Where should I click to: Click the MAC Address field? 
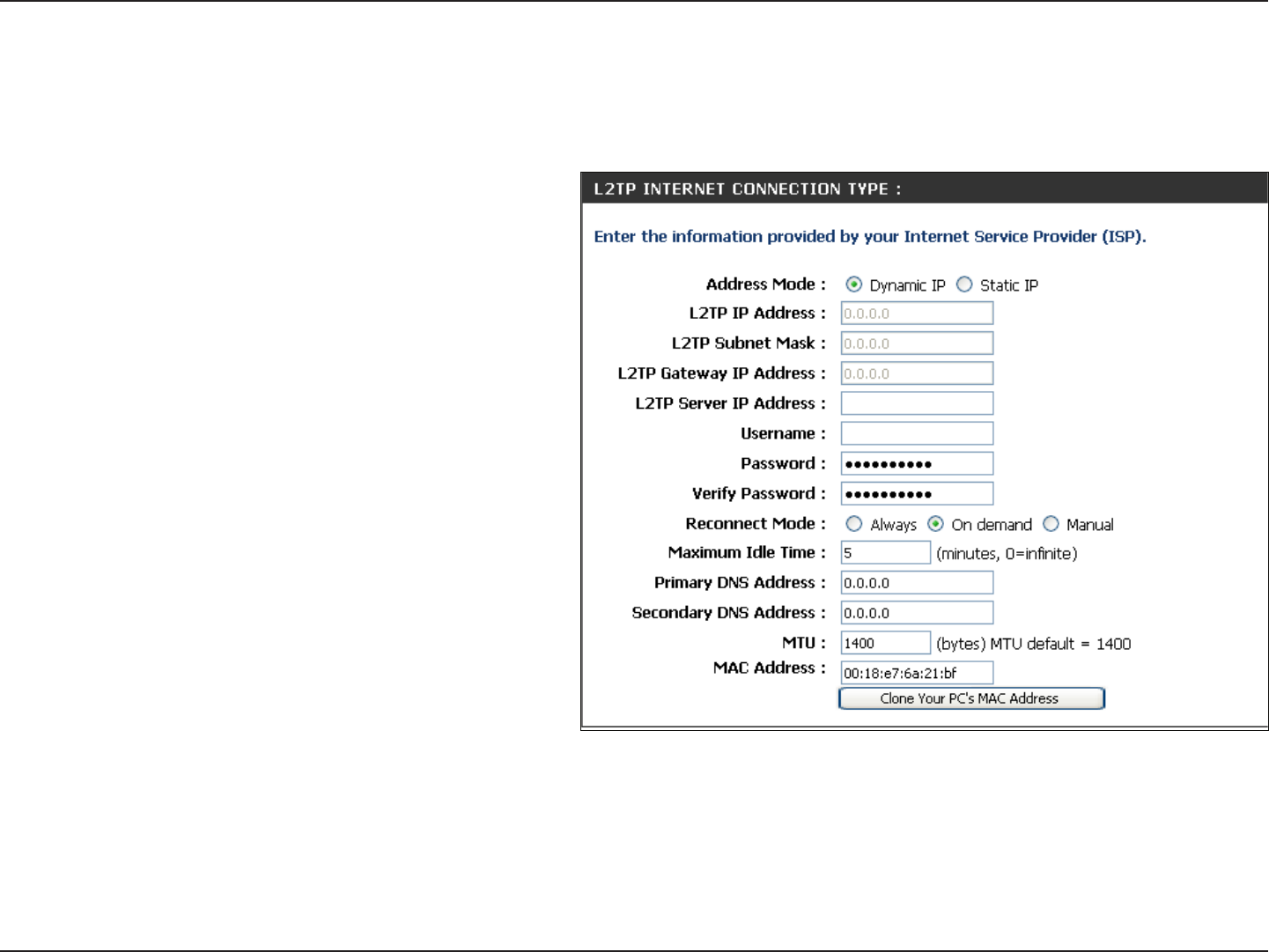917,673
